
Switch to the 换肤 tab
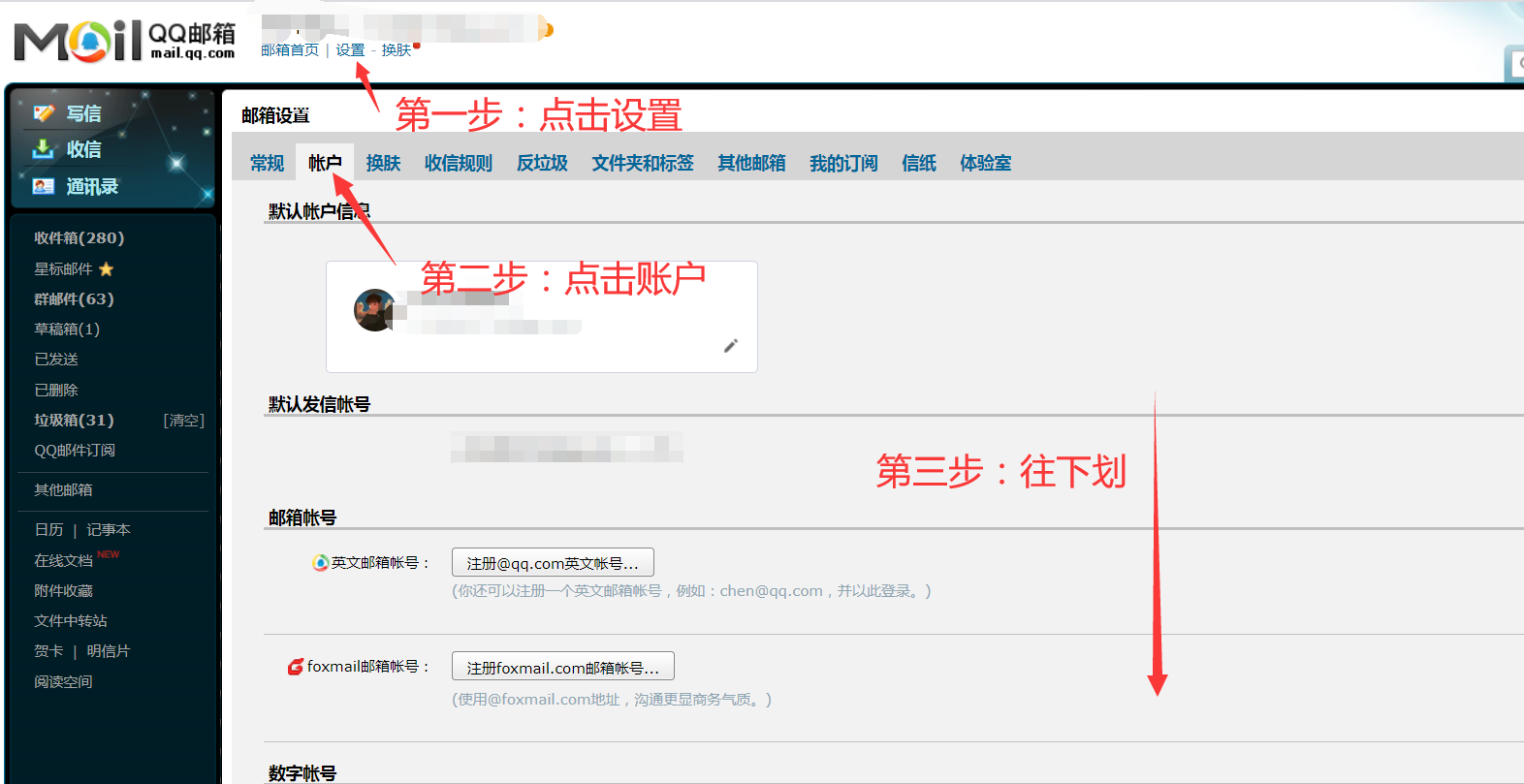tap(383, 163)
